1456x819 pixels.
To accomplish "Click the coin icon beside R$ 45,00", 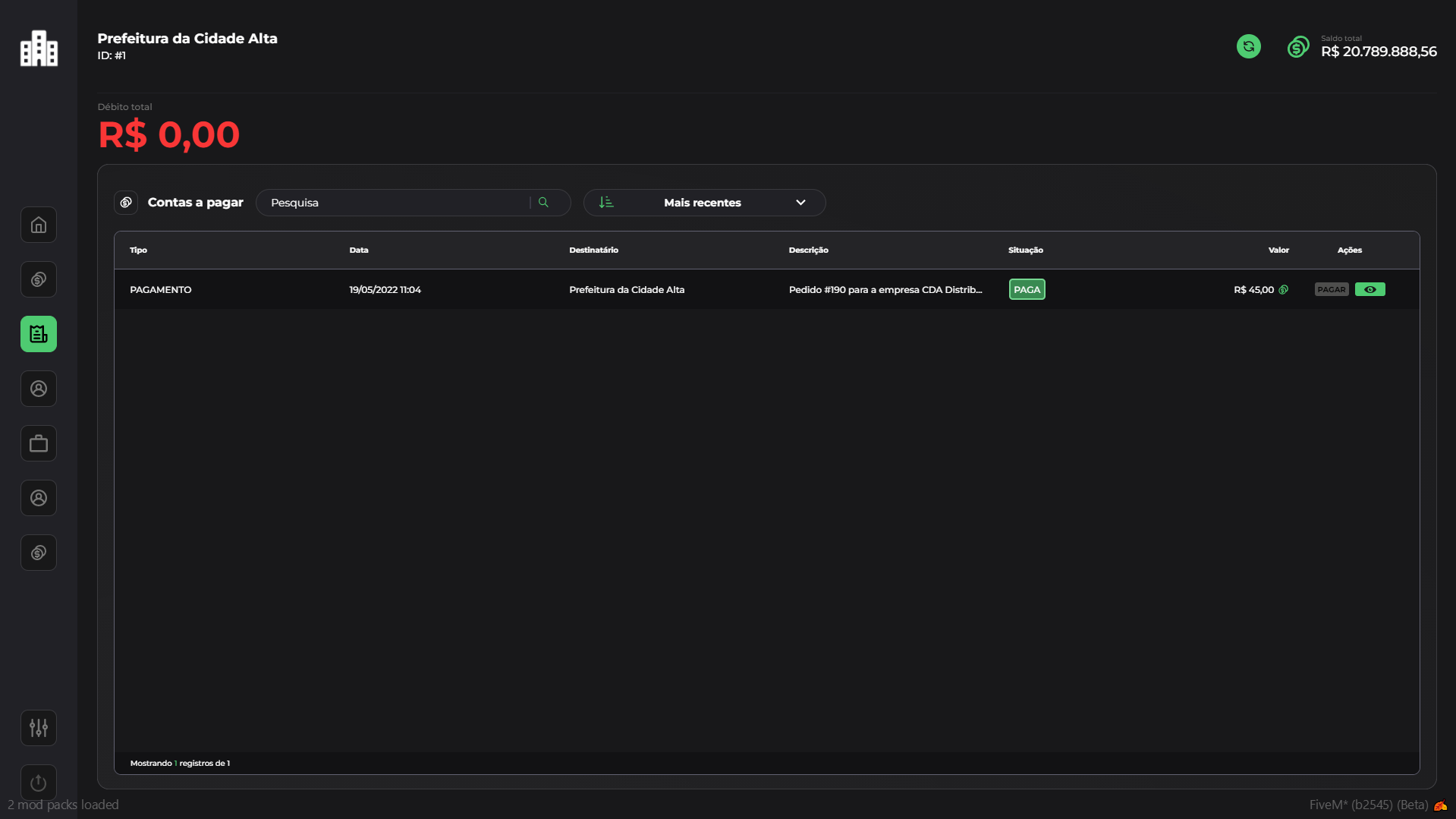I will (x=1283, y=290).
